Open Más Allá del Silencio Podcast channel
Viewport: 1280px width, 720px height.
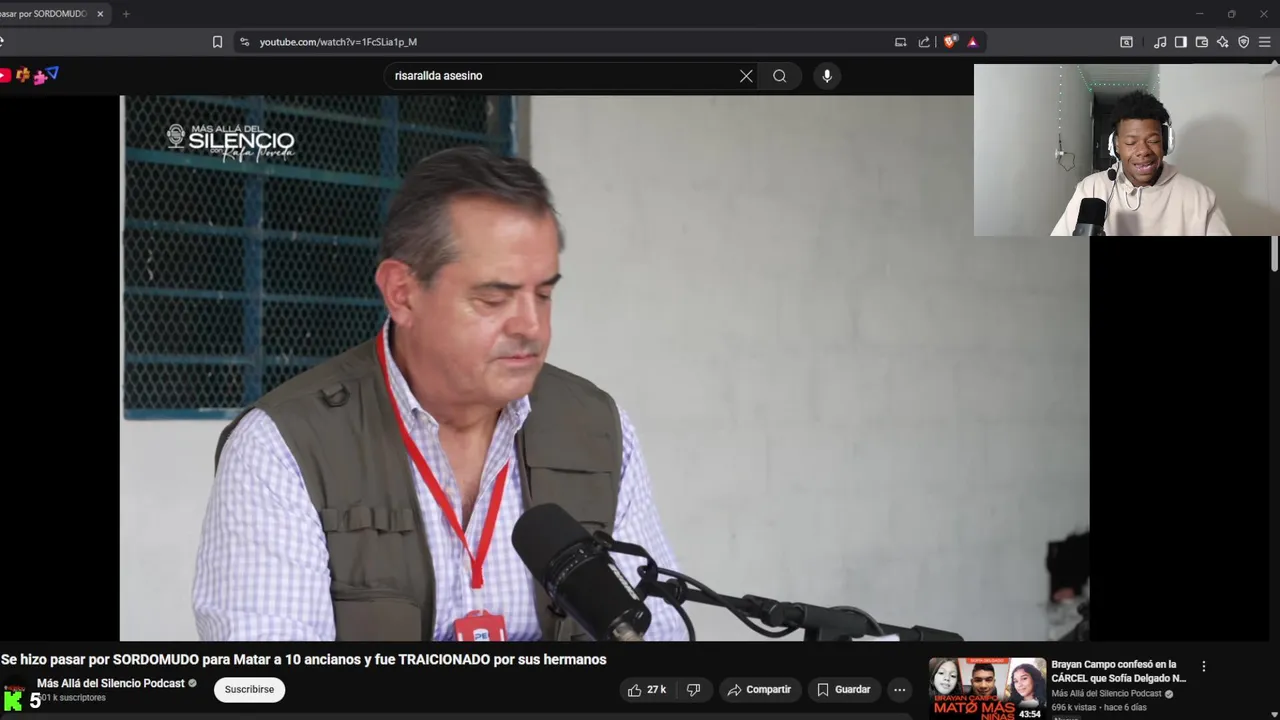(x=111, y=683)
